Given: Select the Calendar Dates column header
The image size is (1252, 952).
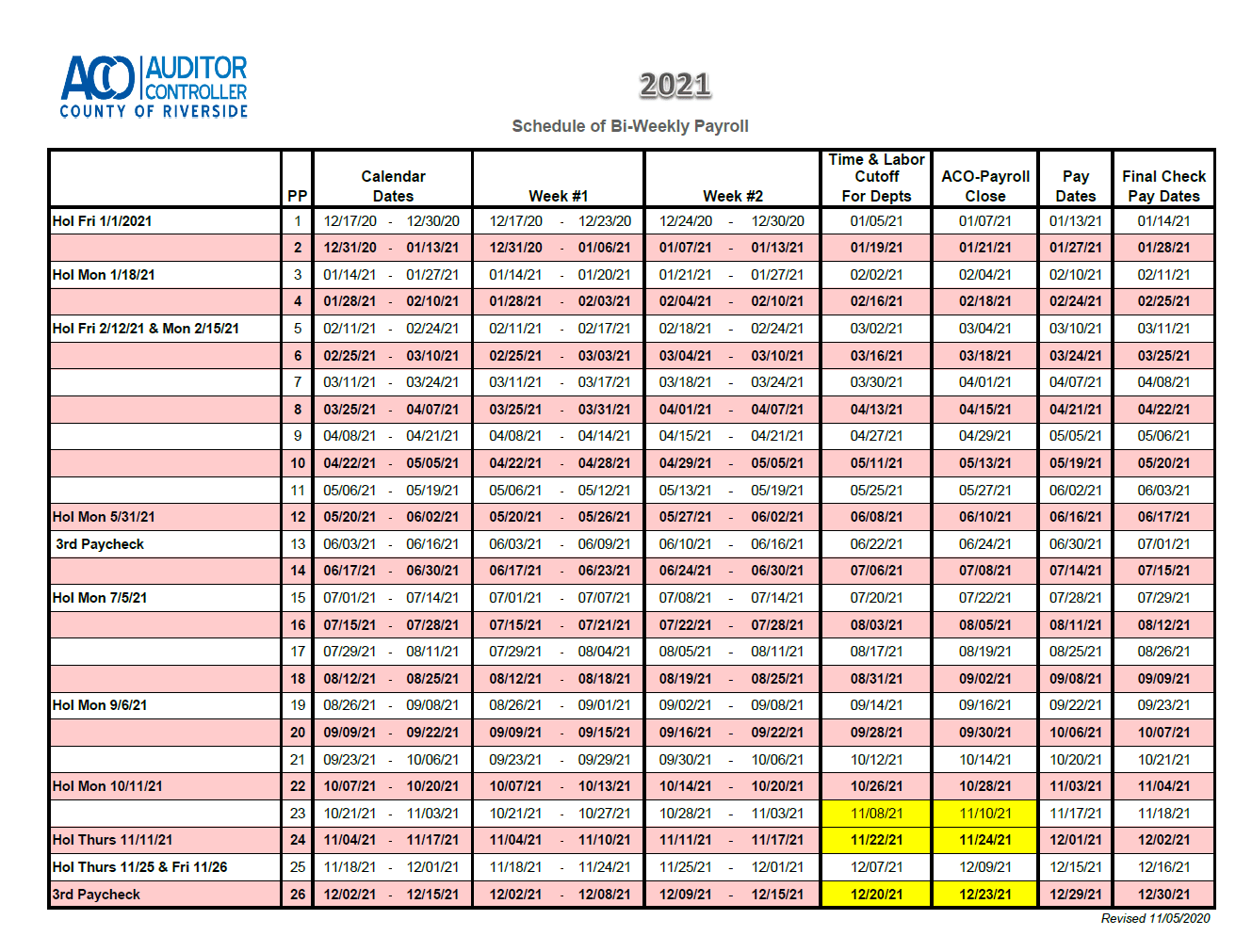Looking at the screenshot, I should (393, 186).
